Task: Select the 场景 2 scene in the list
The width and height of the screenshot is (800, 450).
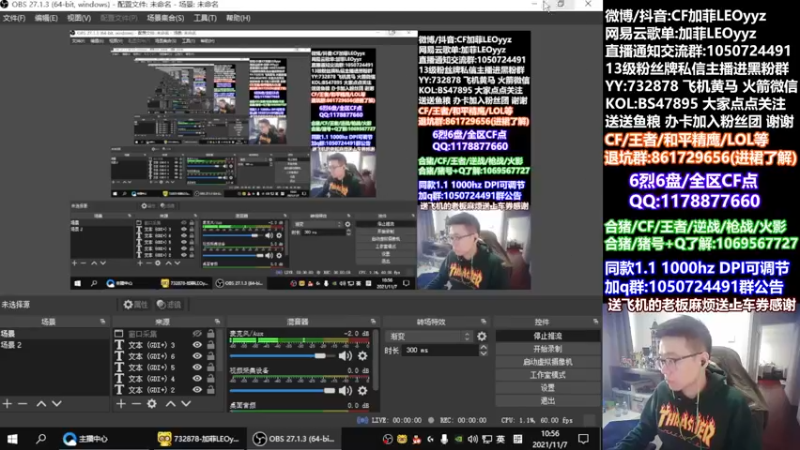Action: click(55, 345)
